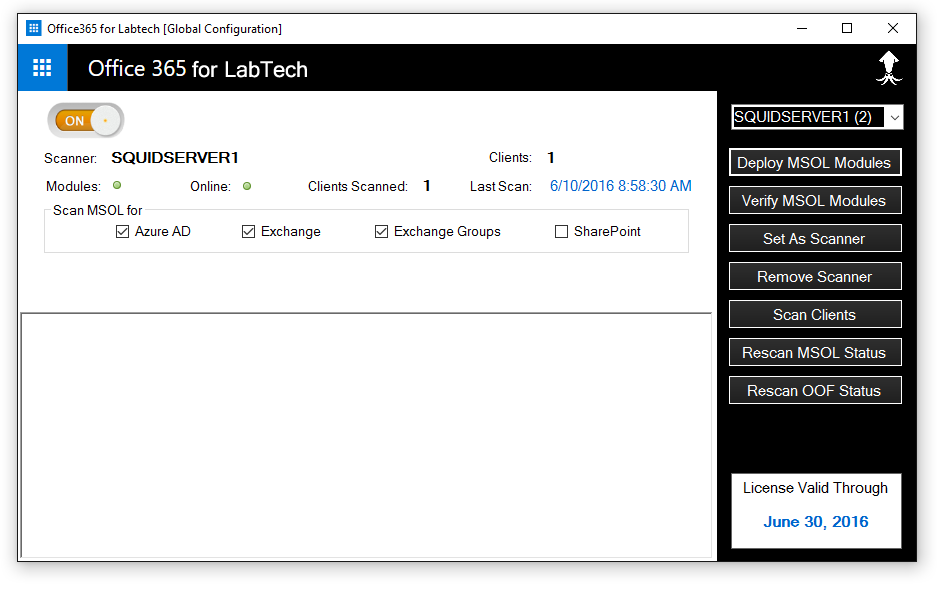The width and height of the screenshot is (937, 591).
Task: Switch the ON toggle off
Action: [x=85, y=120]
